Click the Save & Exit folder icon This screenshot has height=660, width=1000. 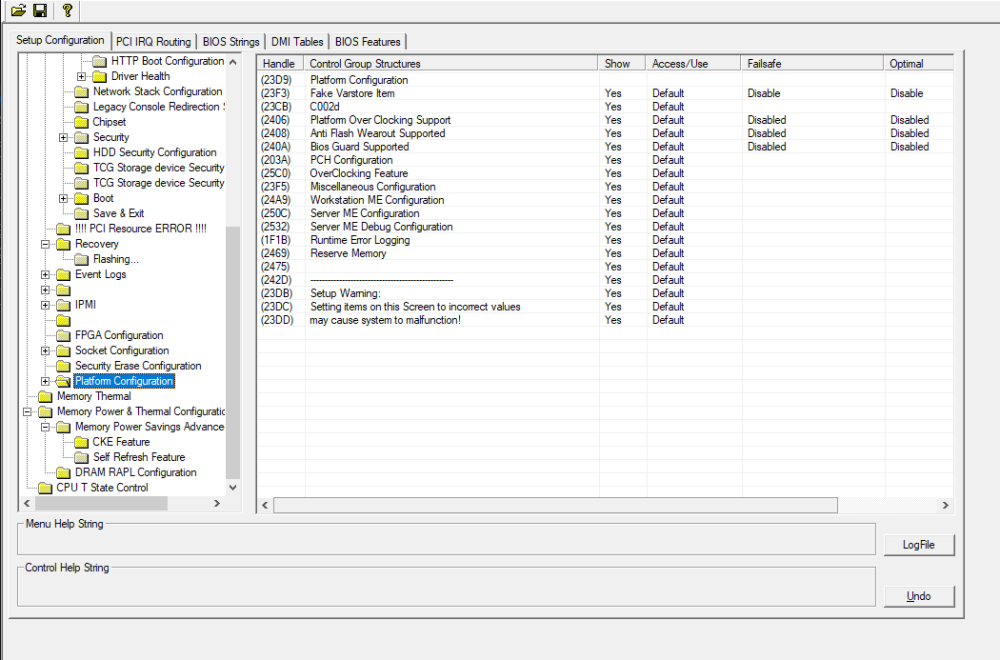tap(82, 214)
